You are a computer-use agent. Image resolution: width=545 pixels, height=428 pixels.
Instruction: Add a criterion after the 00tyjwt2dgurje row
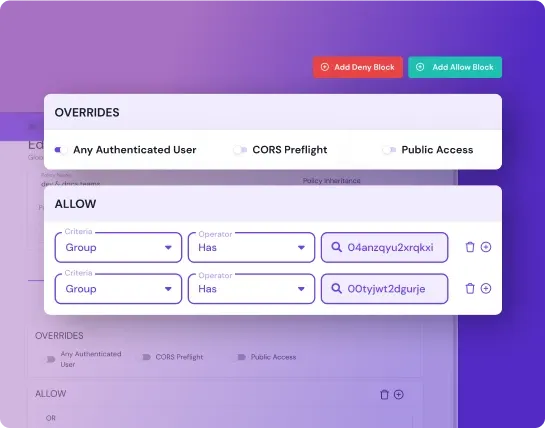tap(486, 289)
